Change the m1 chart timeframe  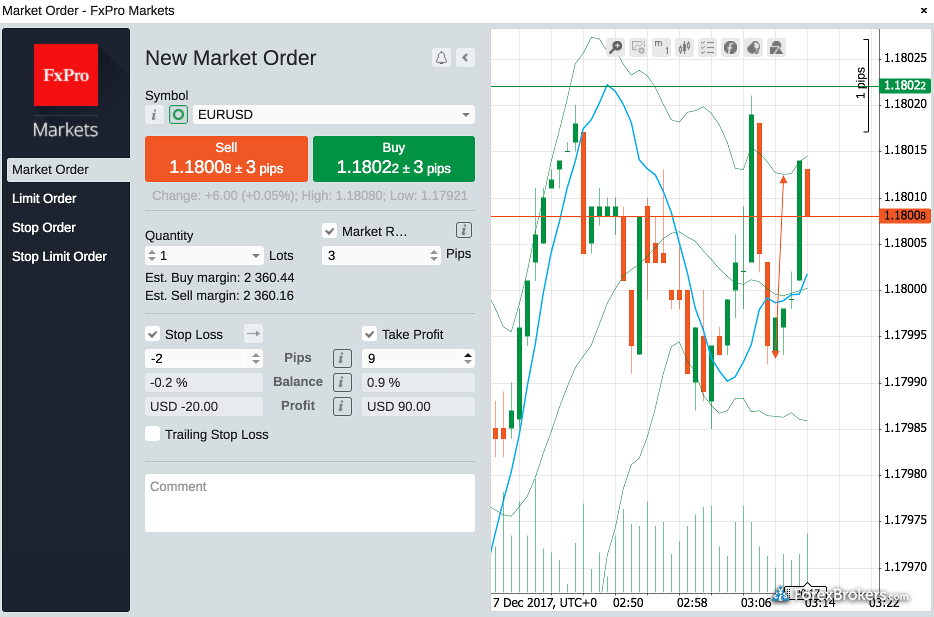point(661,47)
